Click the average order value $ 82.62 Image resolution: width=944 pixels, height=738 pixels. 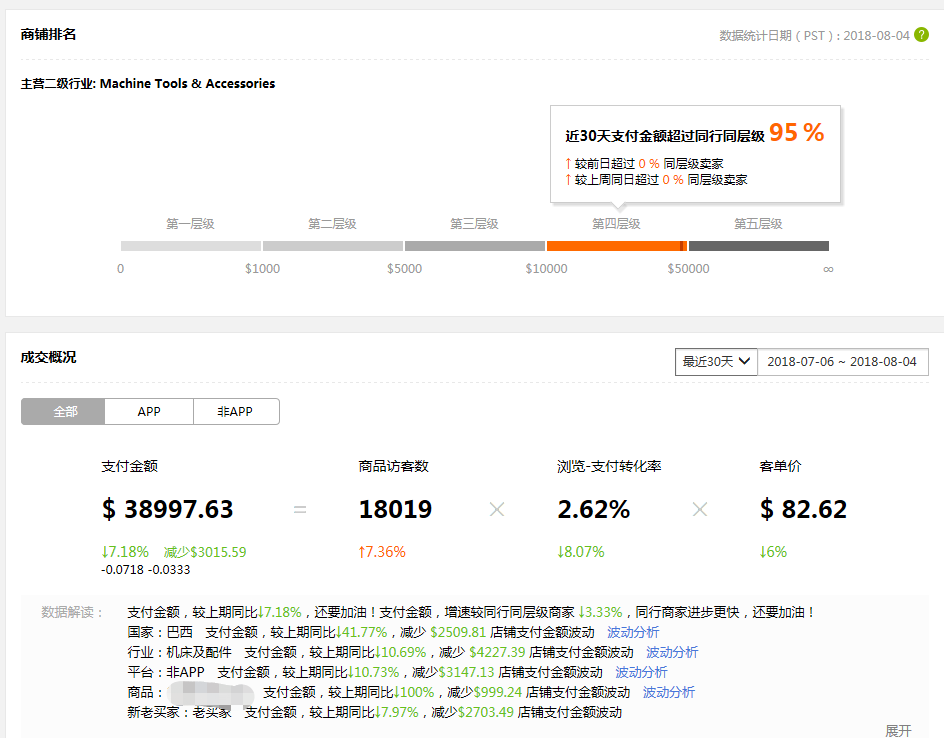tap(803, 509)
